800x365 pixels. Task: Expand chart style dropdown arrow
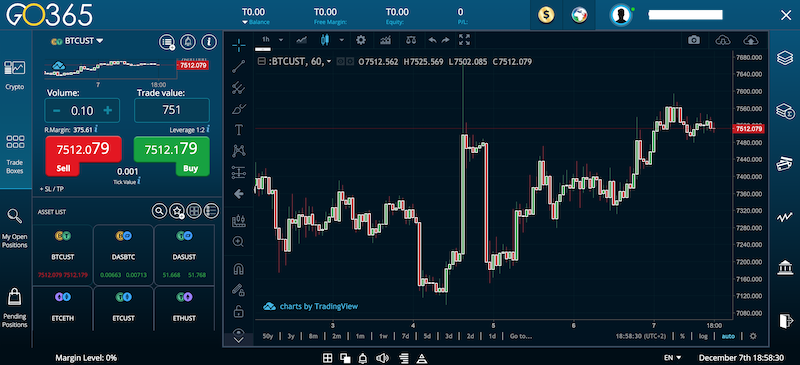coord(341,40)
